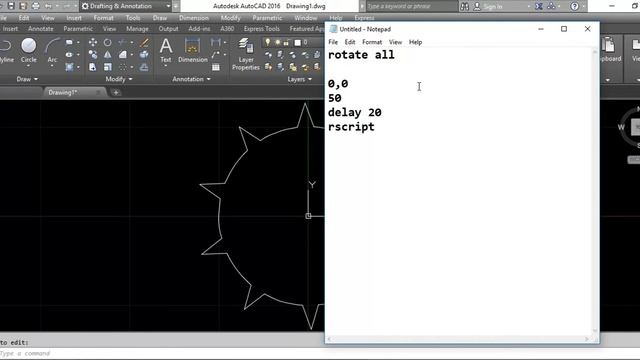Expand the Annotation panel
Screen dimensions: 640x360
click(x=191, y=79)
